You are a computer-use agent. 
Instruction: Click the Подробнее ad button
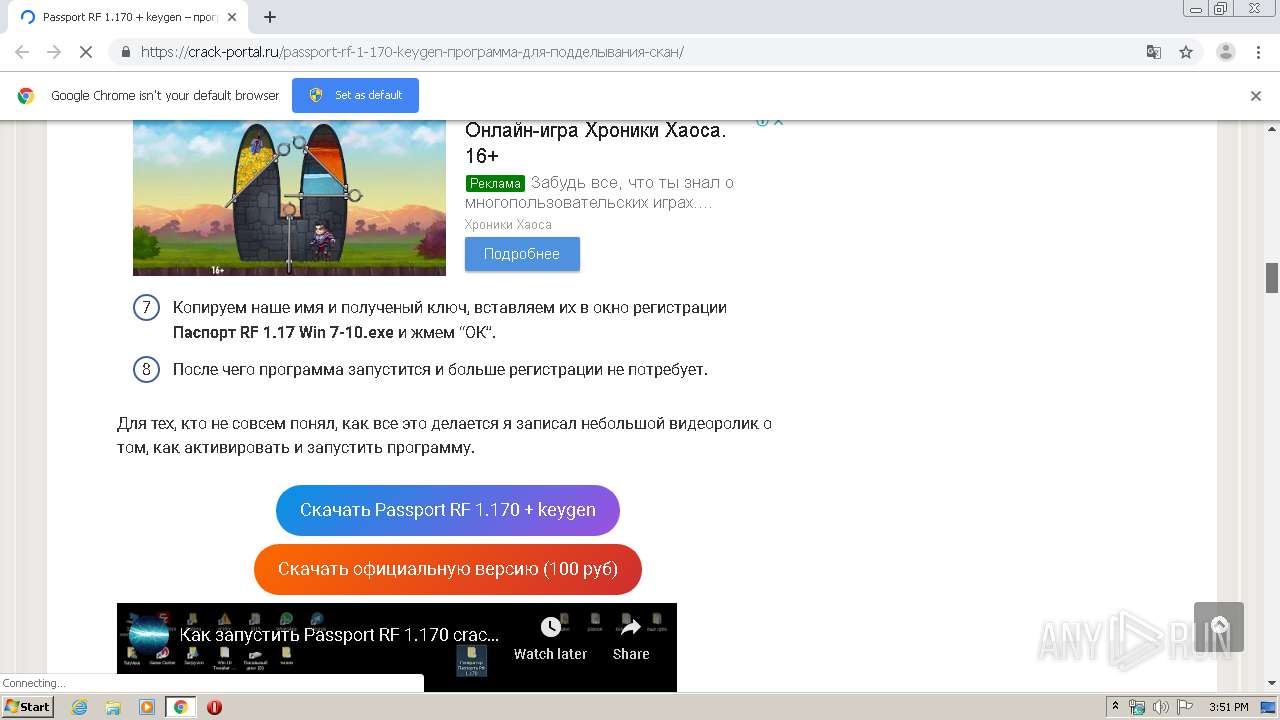pyautogui.click(x=522, y=254)
